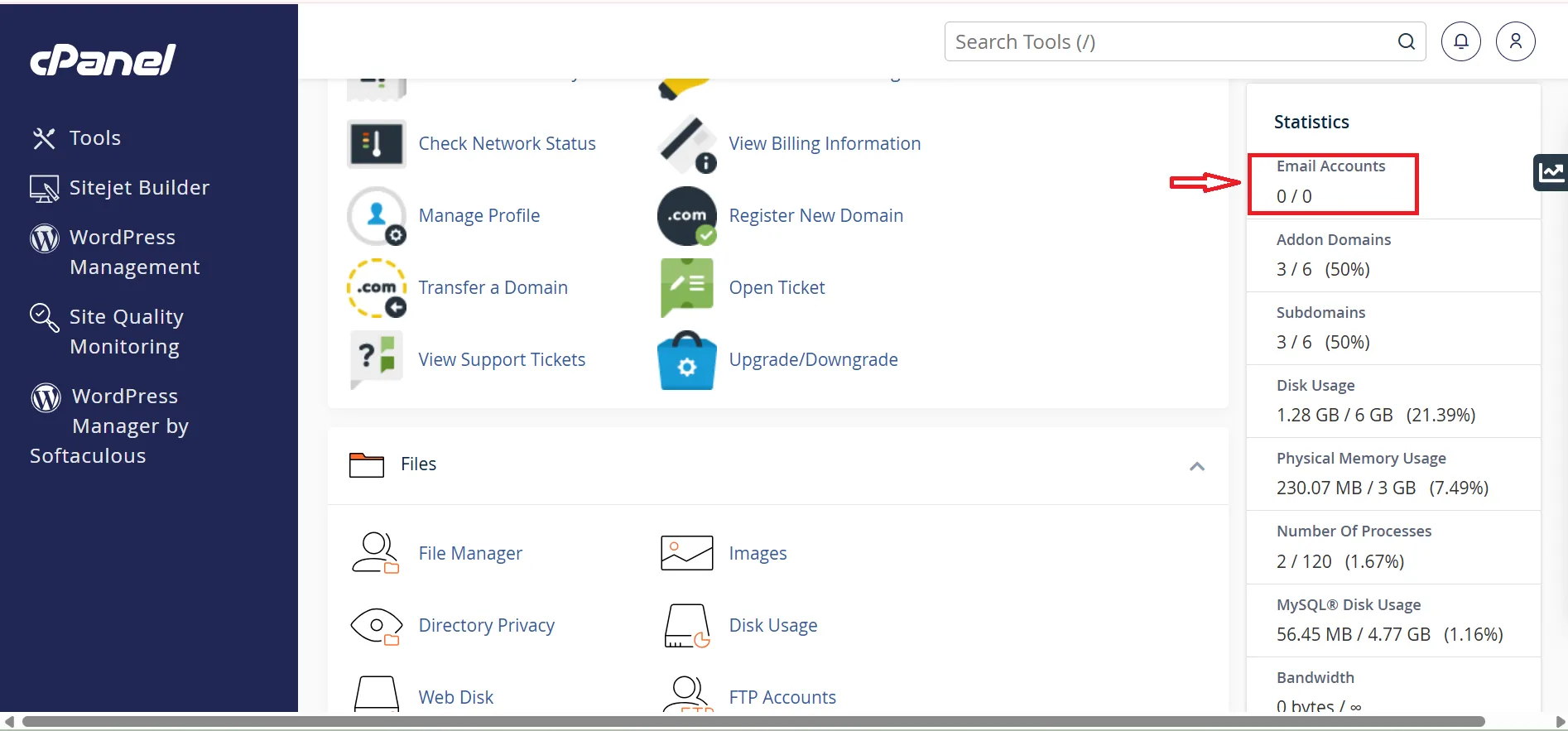This screenshot has height=731, width=1568.
Task: Open the Manage Profile icon
Action: (x=376, y=216)
